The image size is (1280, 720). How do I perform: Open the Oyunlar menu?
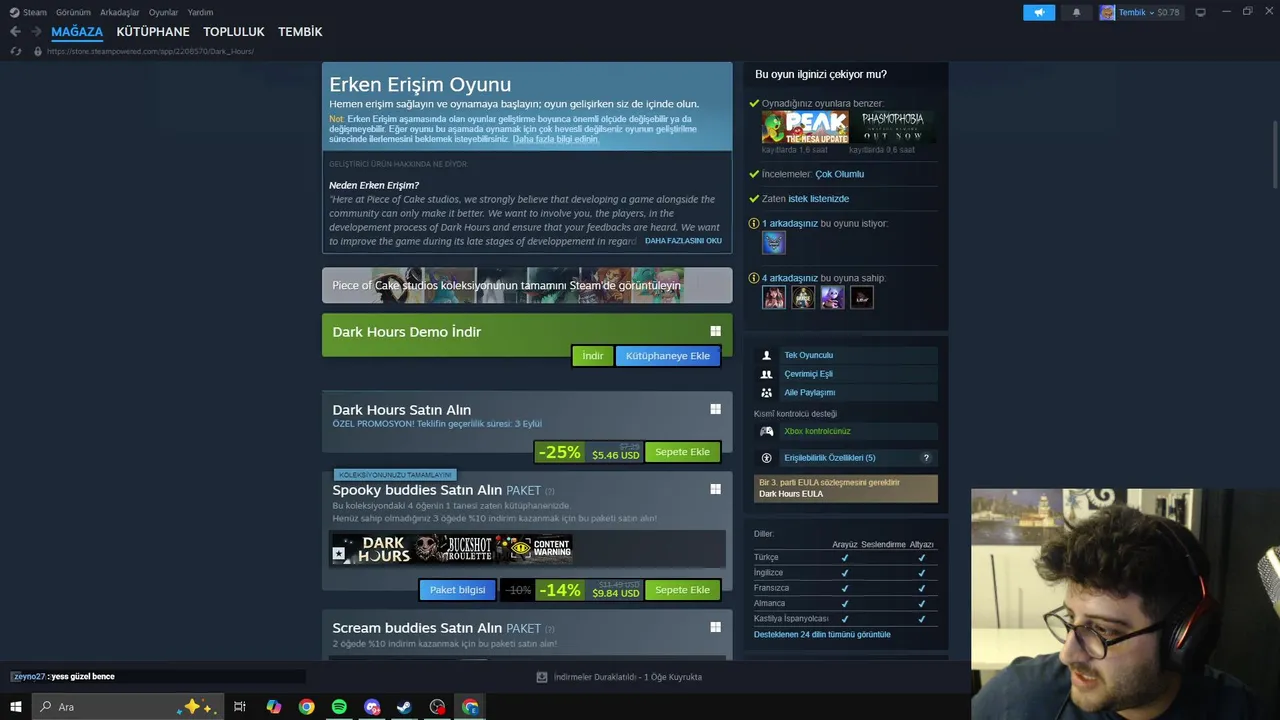coord(163,12)
